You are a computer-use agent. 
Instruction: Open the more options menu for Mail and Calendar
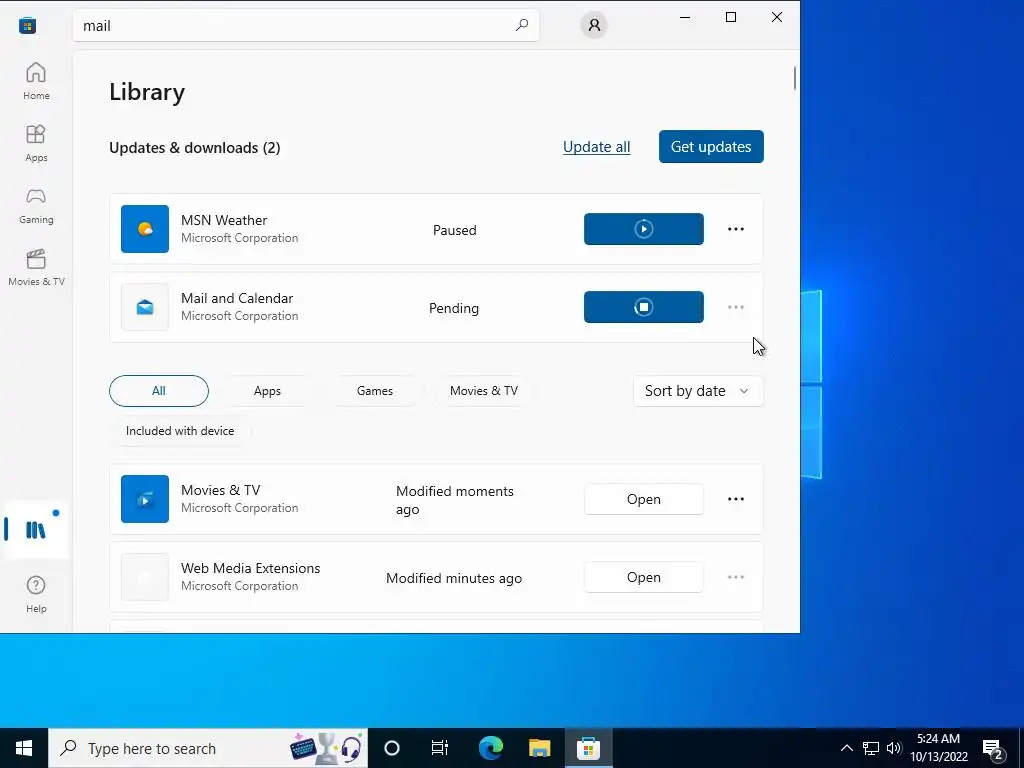click(735, 307)
